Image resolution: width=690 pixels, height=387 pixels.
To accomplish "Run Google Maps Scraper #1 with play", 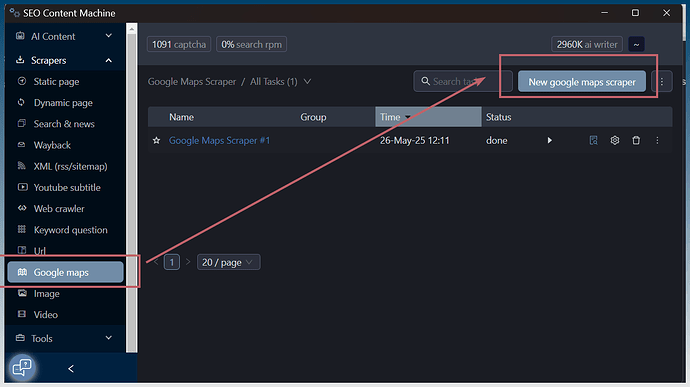I will [549, 140].
